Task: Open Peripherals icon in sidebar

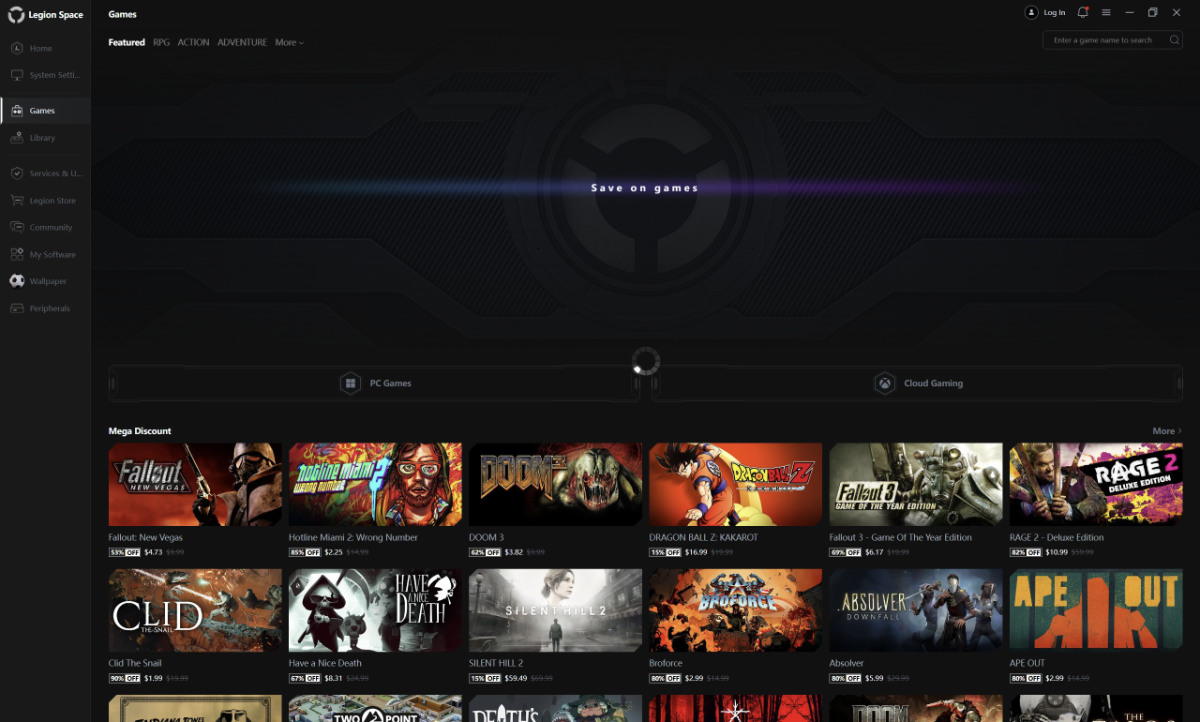Action: click(x=17, y=308)
